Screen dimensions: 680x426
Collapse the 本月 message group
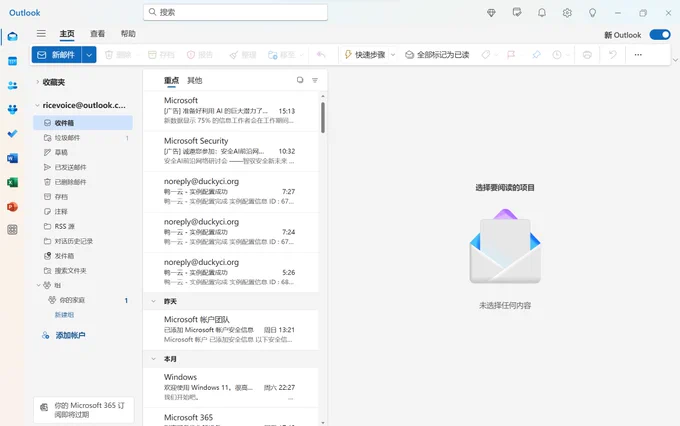point(154,359)
